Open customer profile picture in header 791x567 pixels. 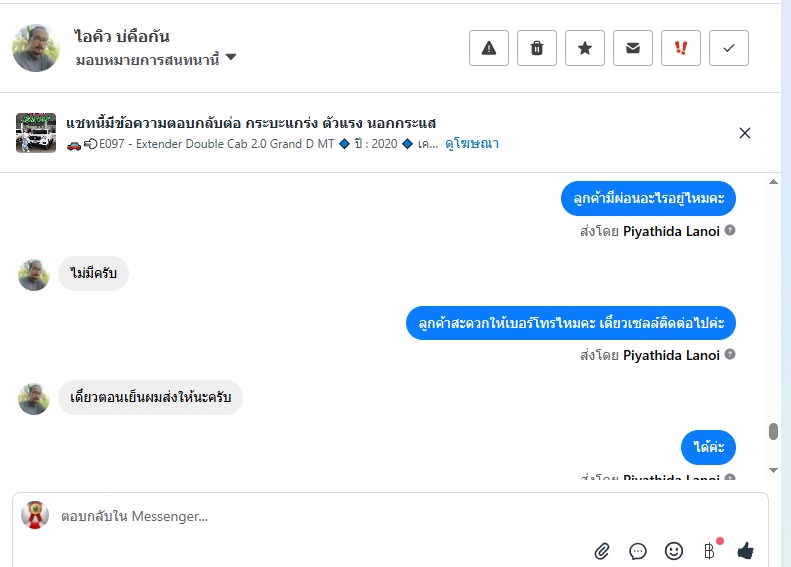(x=36, y=48)
